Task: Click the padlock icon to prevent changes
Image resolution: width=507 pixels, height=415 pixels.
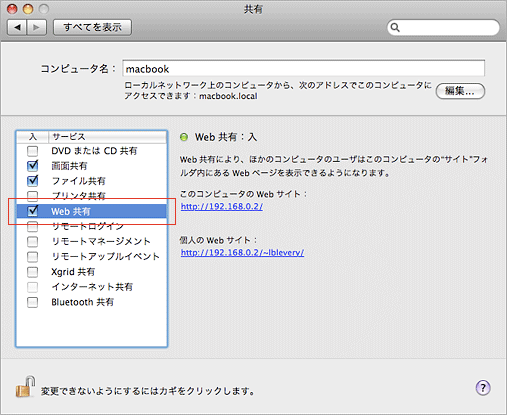Action: point(25,387)
